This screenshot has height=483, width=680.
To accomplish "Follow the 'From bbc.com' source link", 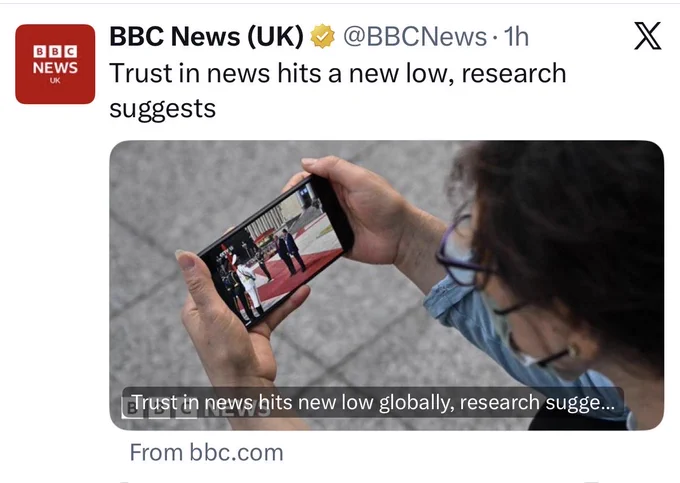I will click(206, 452).
